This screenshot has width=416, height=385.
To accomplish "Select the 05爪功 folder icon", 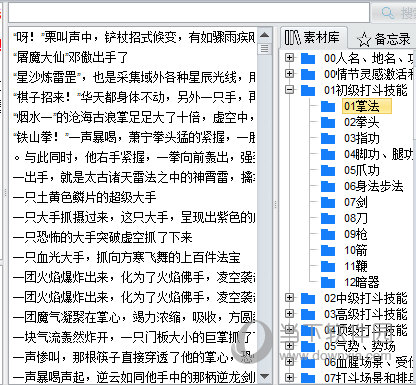I will click(328, 170).
